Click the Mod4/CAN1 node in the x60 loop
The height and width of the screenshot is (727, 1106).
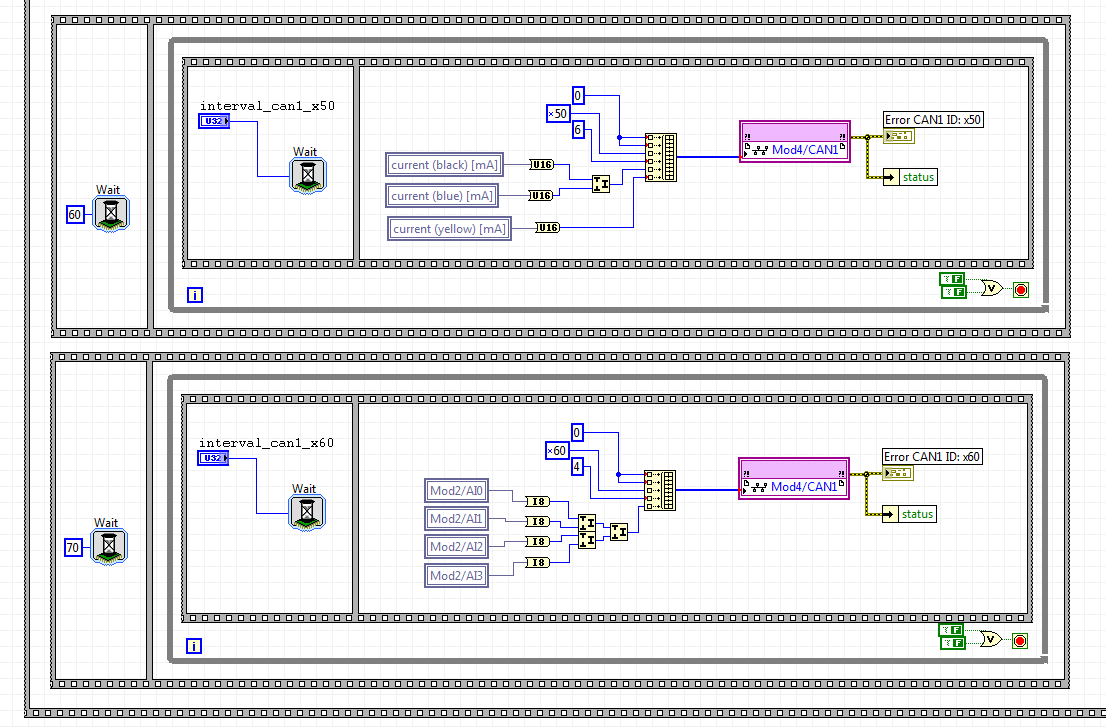(x=794, y=479)
